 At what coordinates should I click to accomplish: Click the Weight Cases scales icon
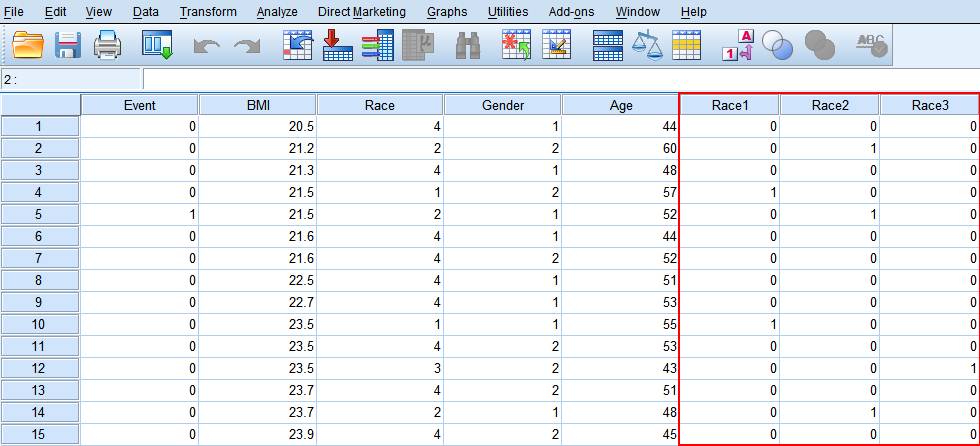coord(649,45)
